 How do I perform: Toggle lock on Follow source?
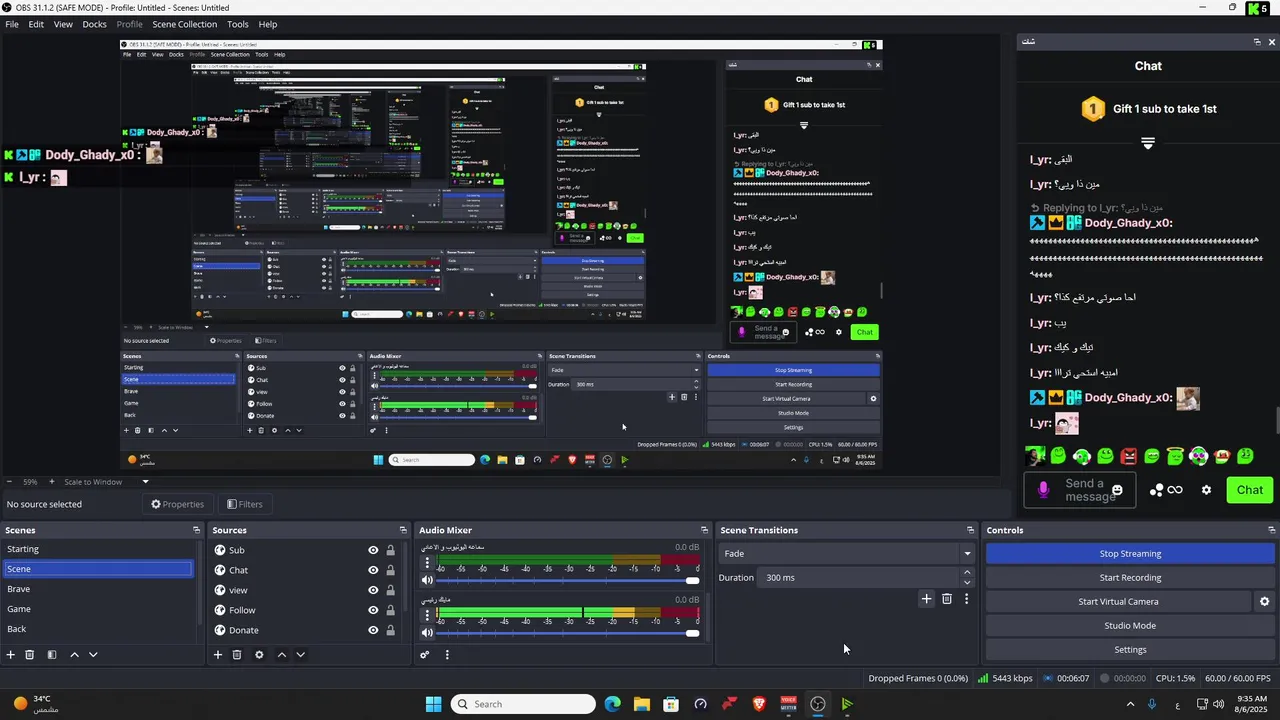(x=390, y=610)
